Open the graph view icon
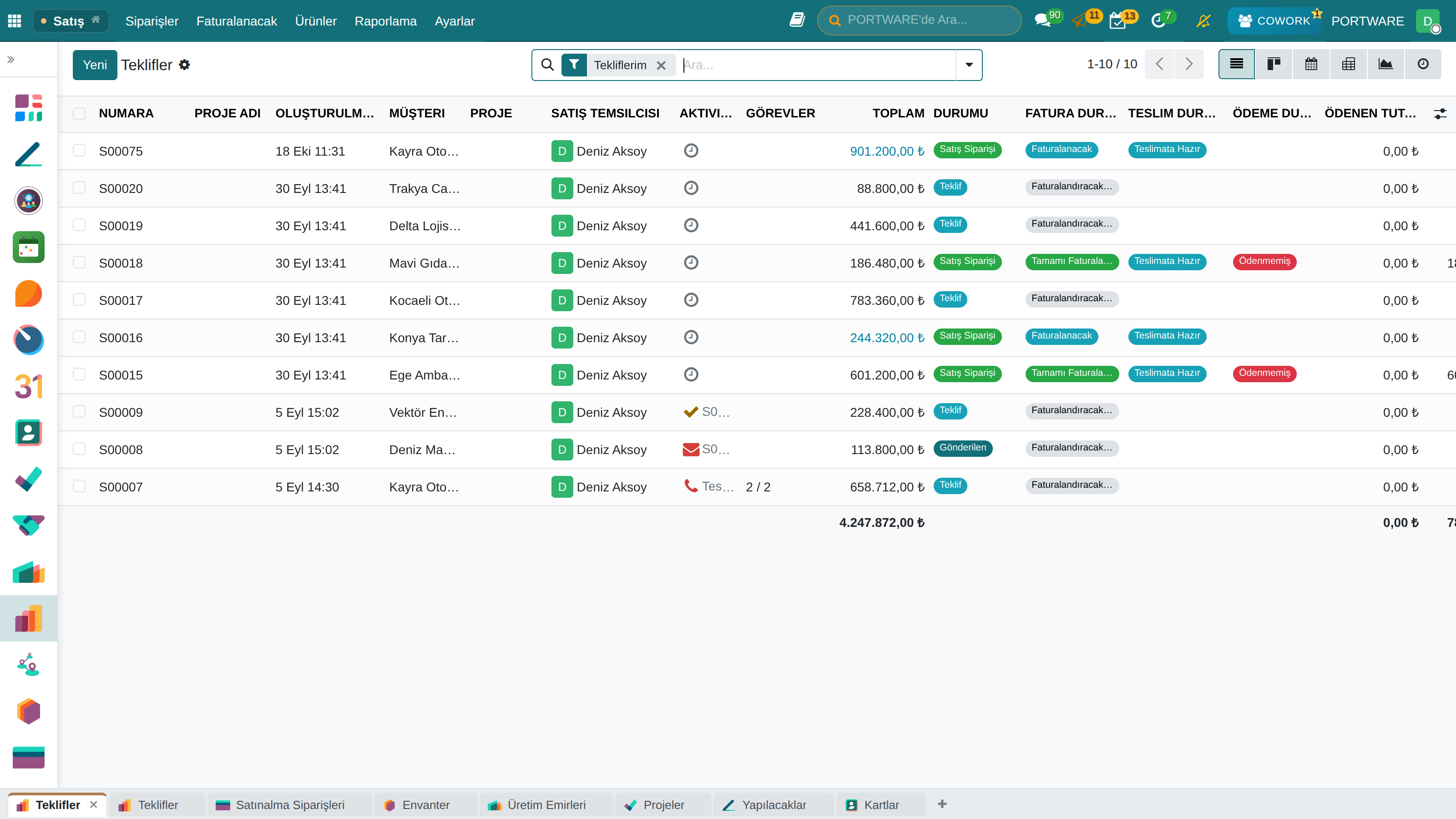This screenshot has width=1456, height=819. tap(1385, 65)
